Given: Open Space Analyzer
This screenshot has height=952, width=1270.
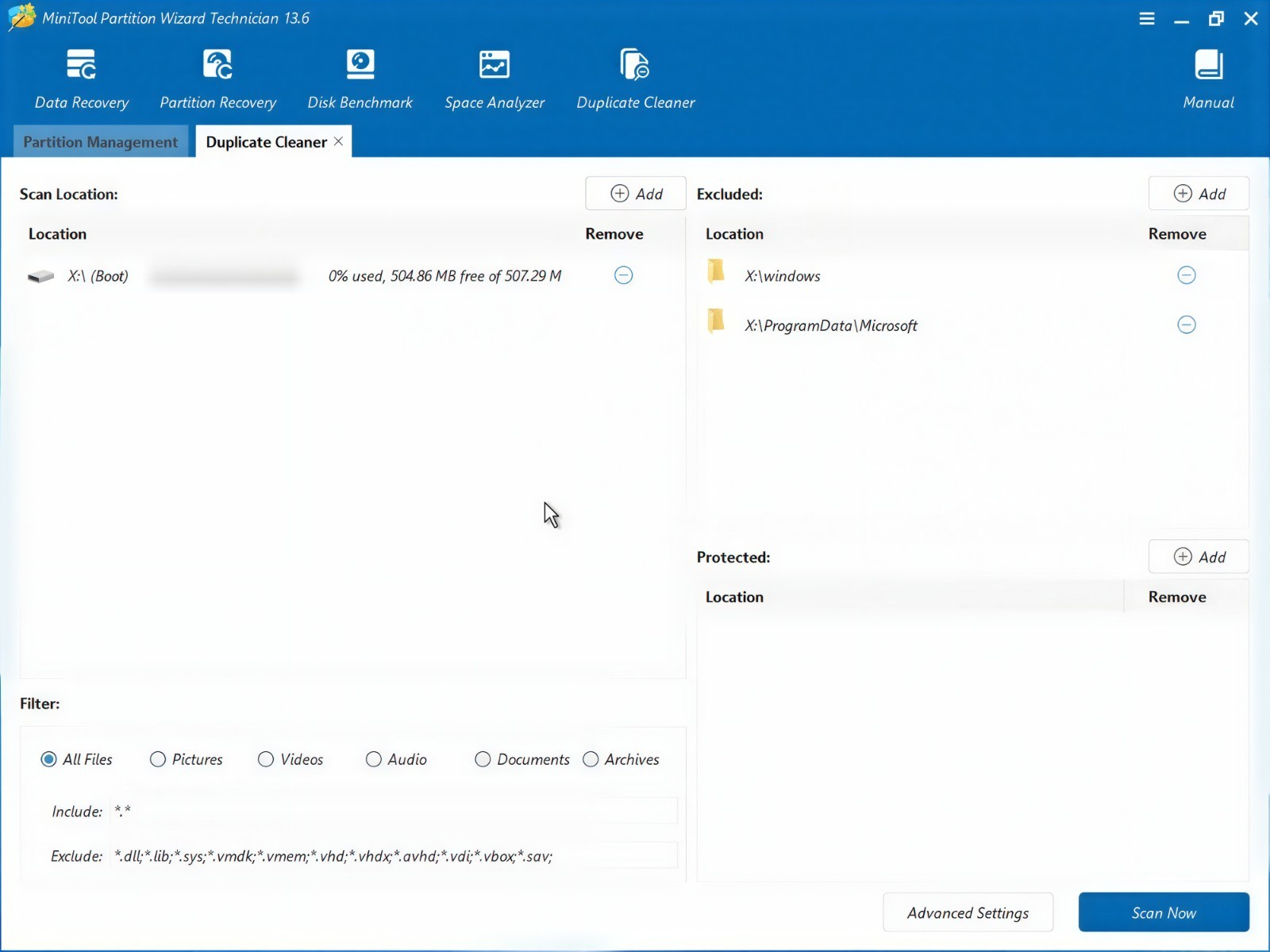Looking at the screenshot, I should 495,79.
